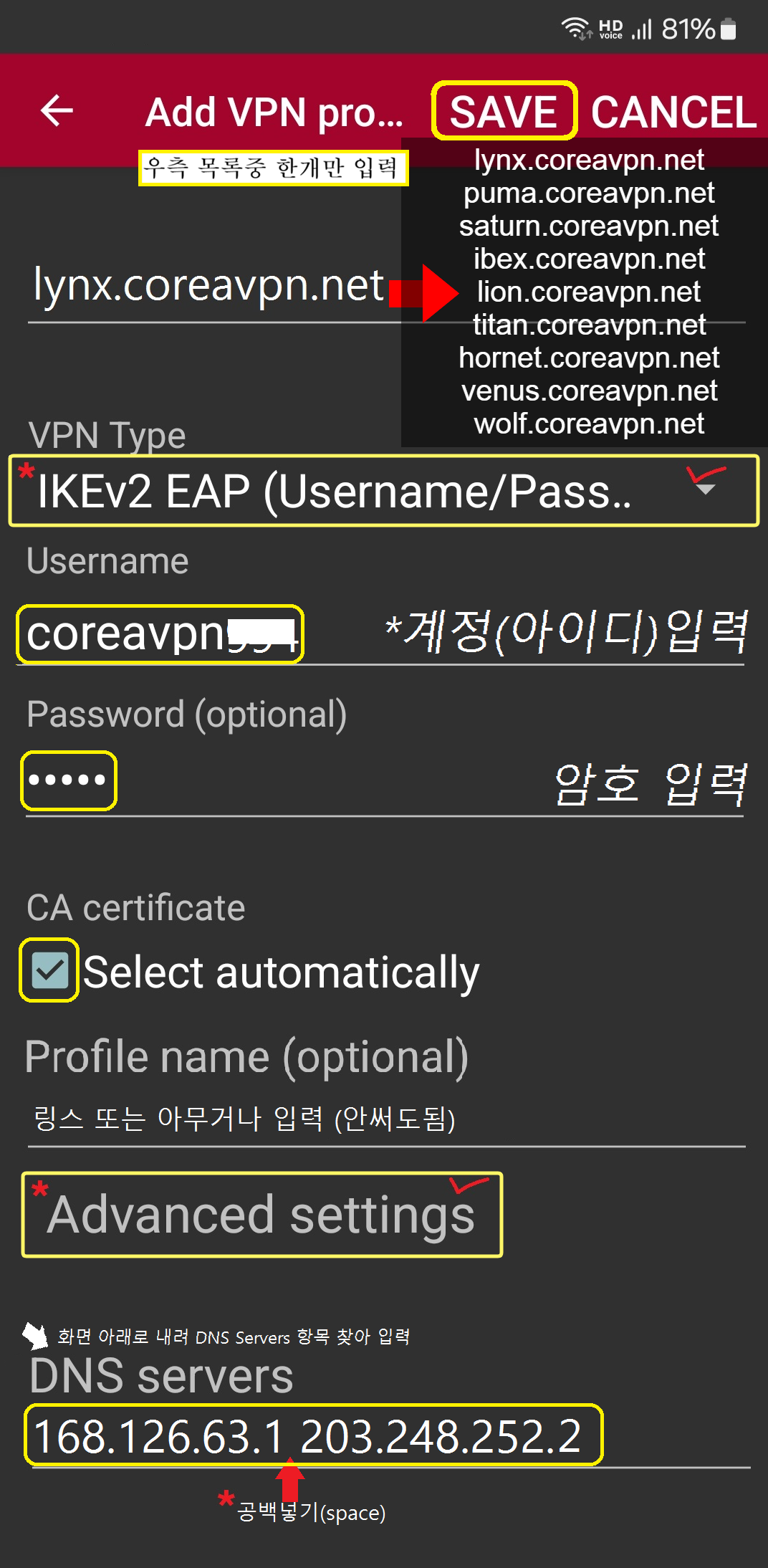Tap the battery icon in status bar
This screenshot has height=1568, width=768.
(x=728, y=29)
